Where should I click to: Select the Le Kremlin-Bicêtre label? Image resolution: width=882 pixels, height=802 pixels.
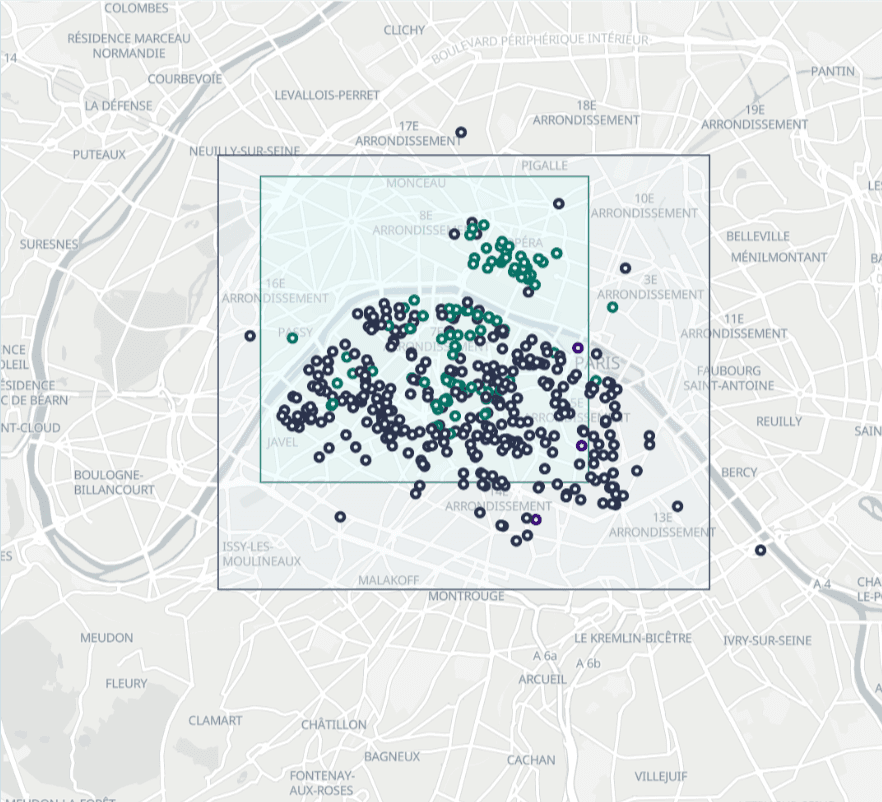coord(632,638)
